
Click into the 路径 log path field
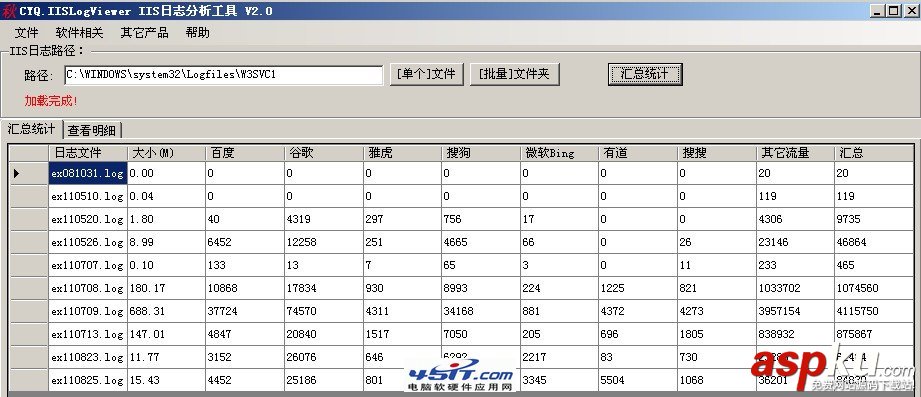224,75
